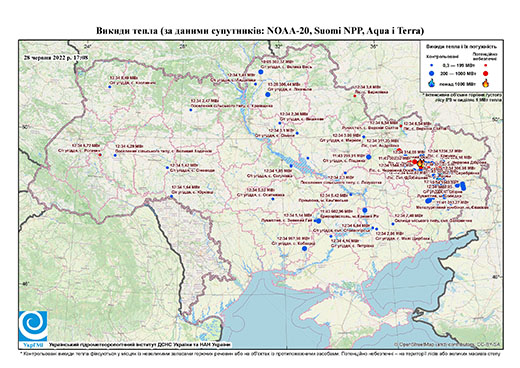The height and width of the screenshot is (368, 520).
Task: Click the institute name text beside logo
Action: pyautogui.click(x=140, y=344)
